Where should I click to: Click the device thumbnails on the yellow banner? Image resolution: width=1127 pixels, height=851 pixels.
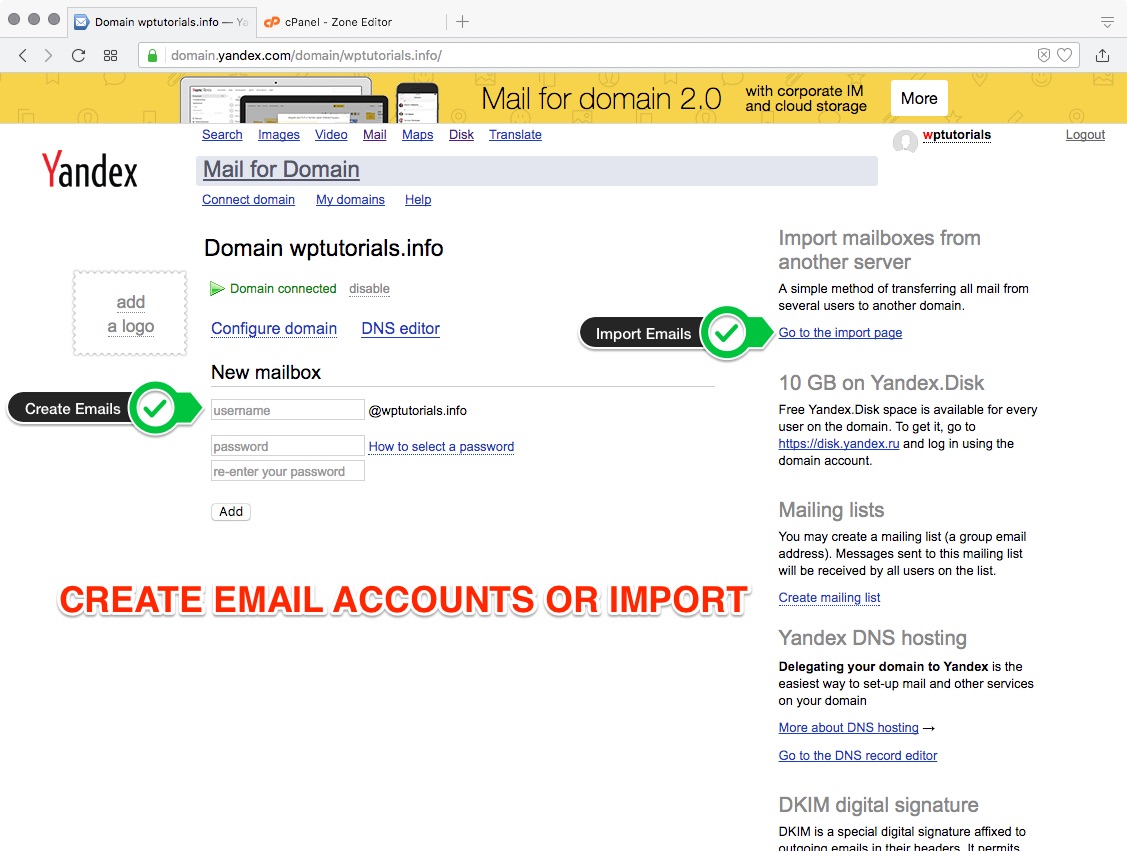(309, 100)
